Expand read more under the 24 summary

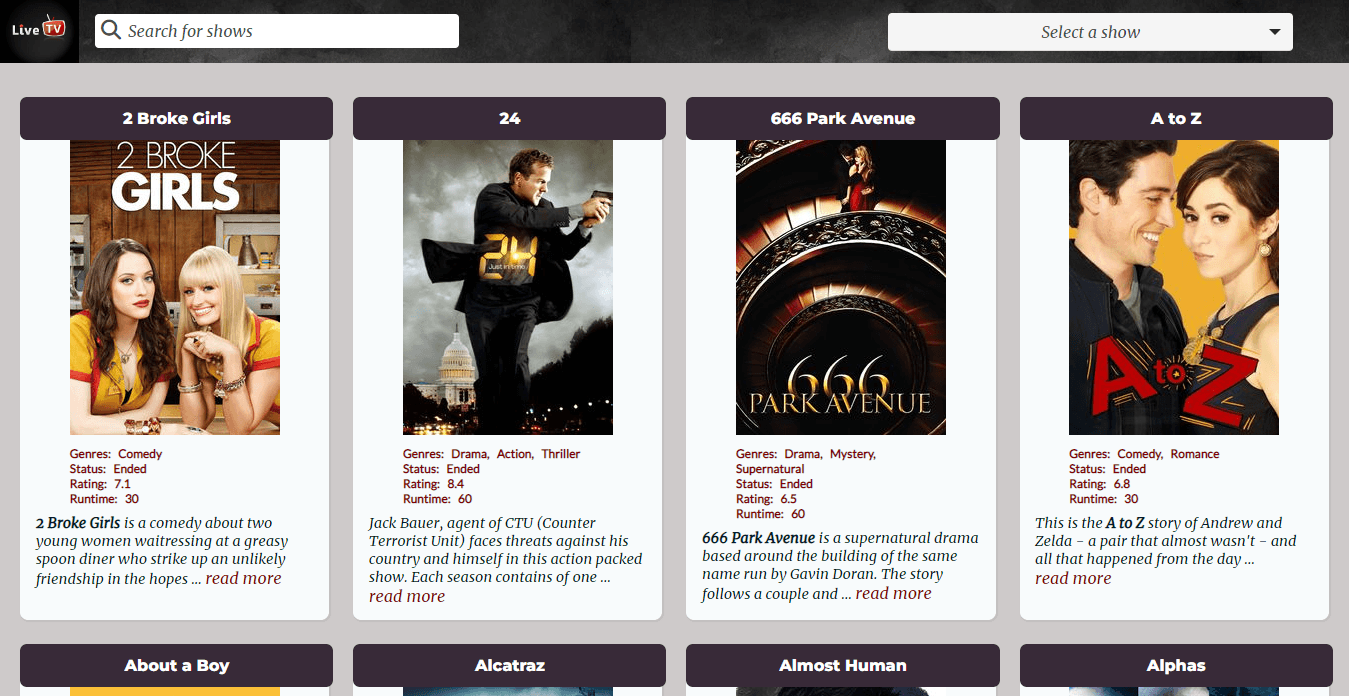click(x=407, y=596)
